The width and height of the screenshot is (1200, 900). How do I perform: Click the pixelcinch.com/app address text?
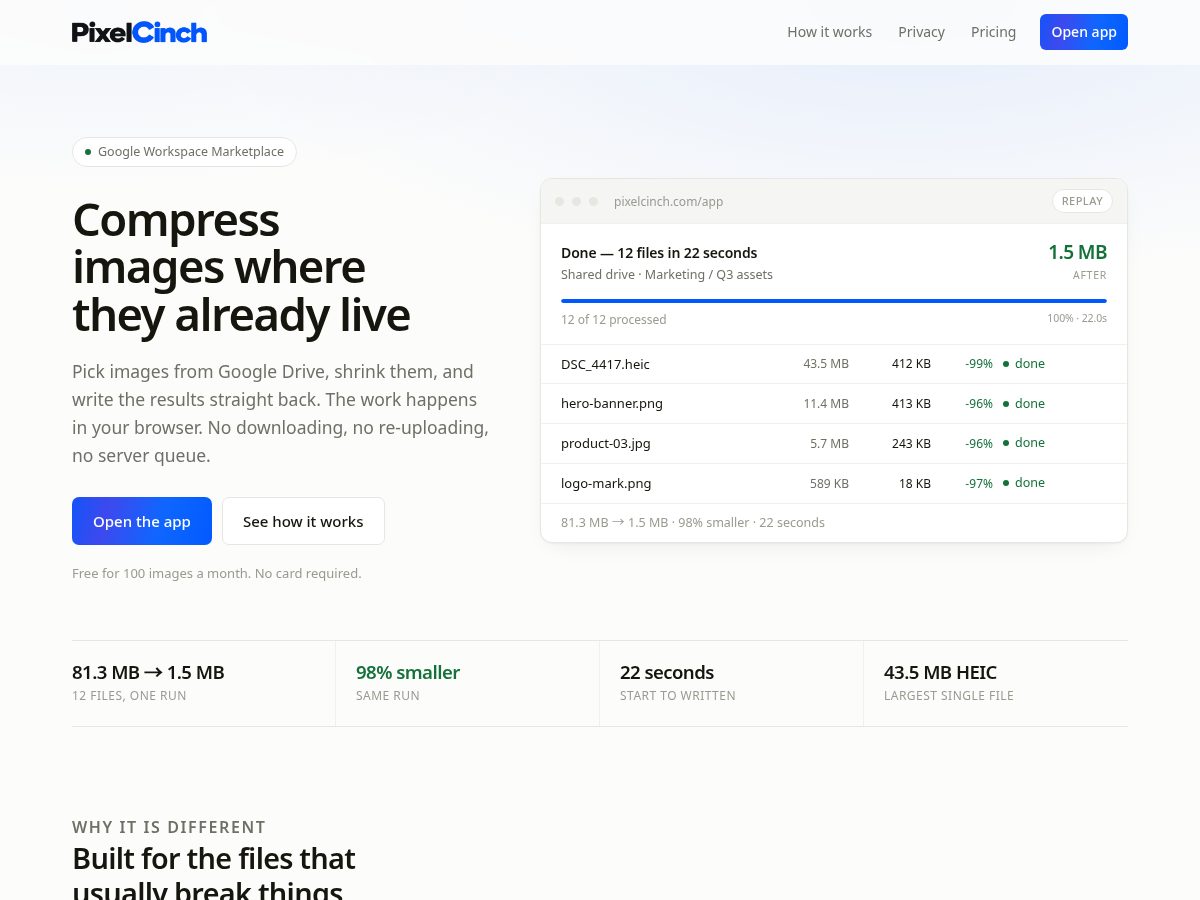[668, 201]
